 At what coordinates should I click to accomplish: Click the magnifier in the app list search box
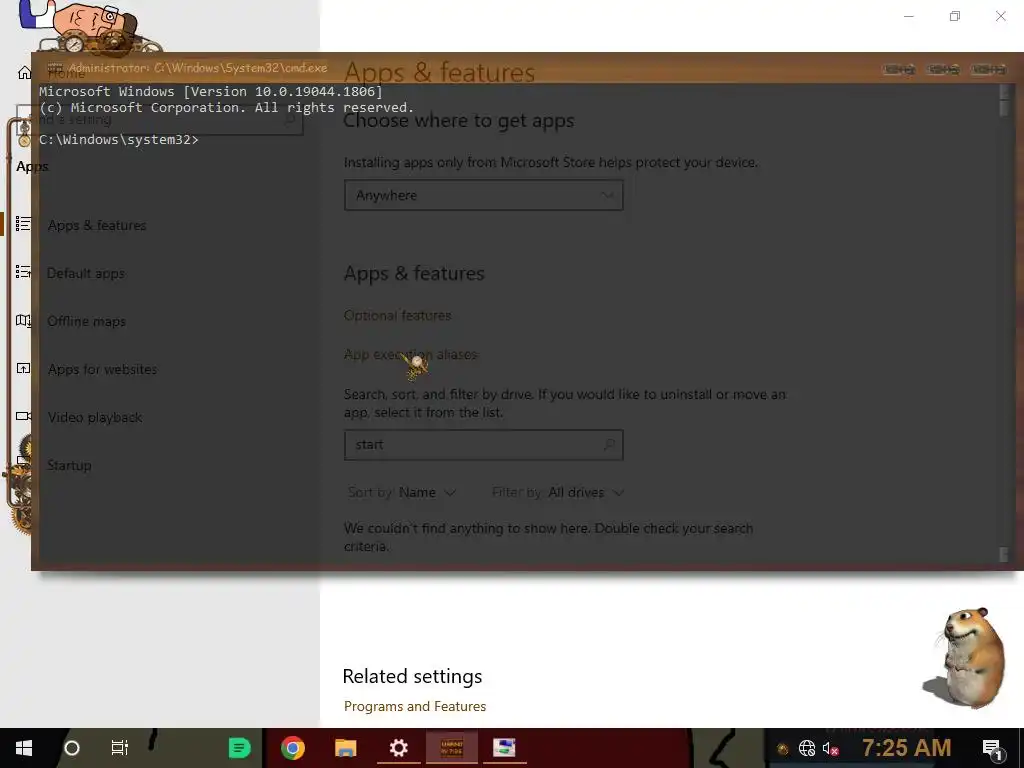[x=609, y=445]
